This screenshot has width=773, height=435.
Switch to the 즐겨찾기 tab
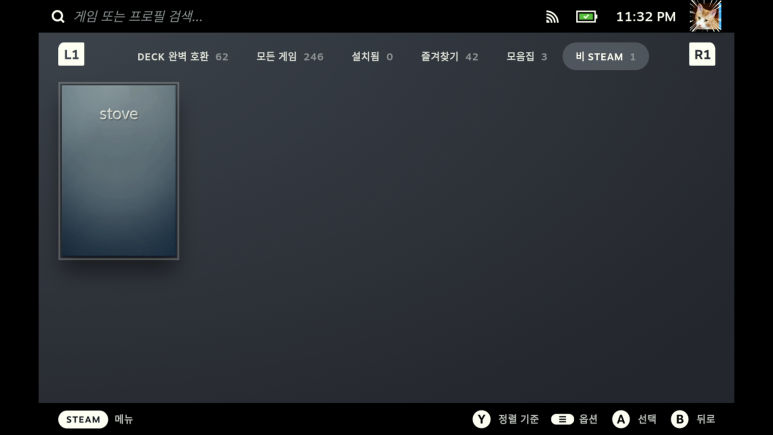tap(449, 57)
